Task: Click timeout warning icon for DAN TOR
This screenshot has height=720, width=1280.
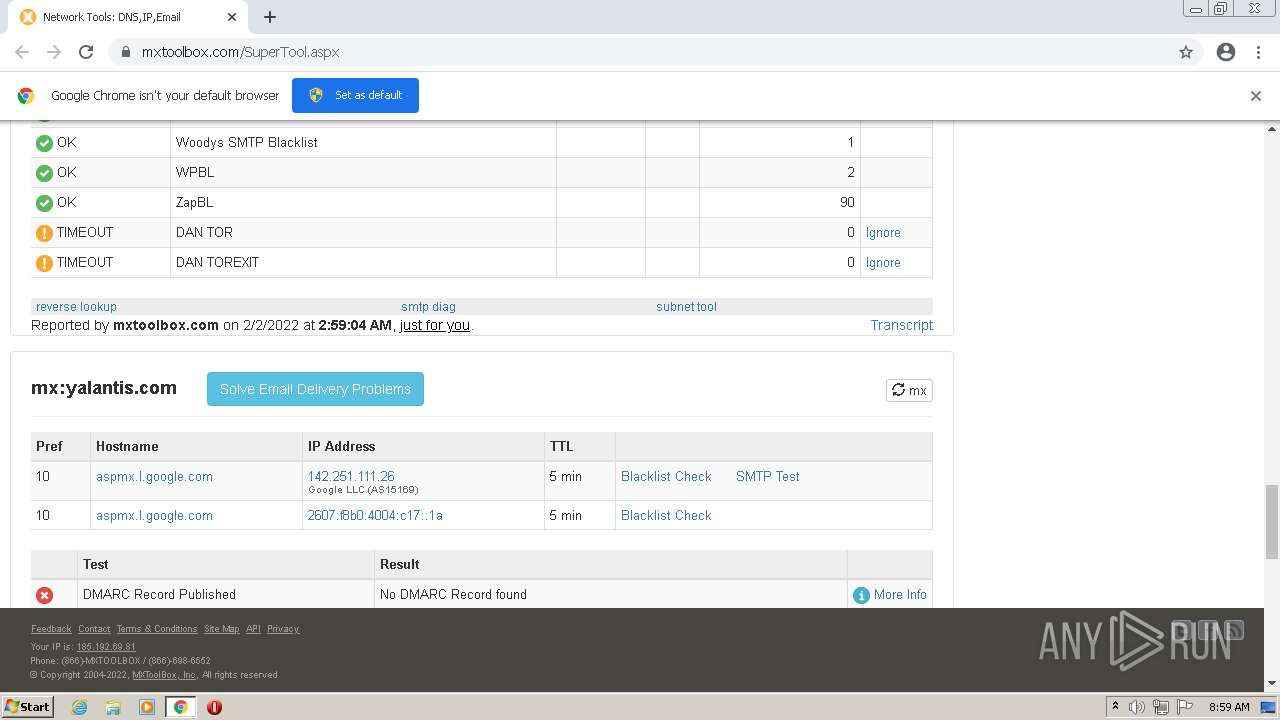Action: (x=44, y=233)
